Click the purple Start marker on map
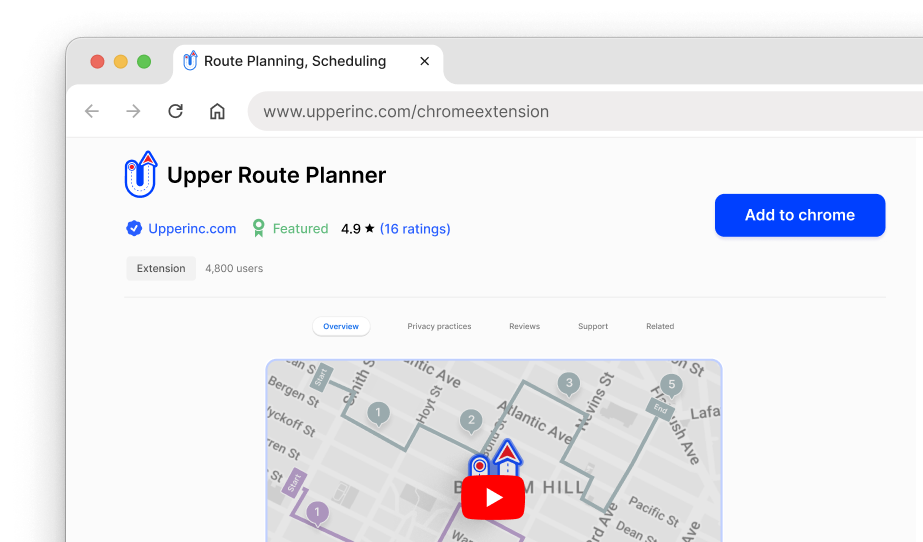Image resolution: width=923 pixels, height=542 pixels. [294, 483]
